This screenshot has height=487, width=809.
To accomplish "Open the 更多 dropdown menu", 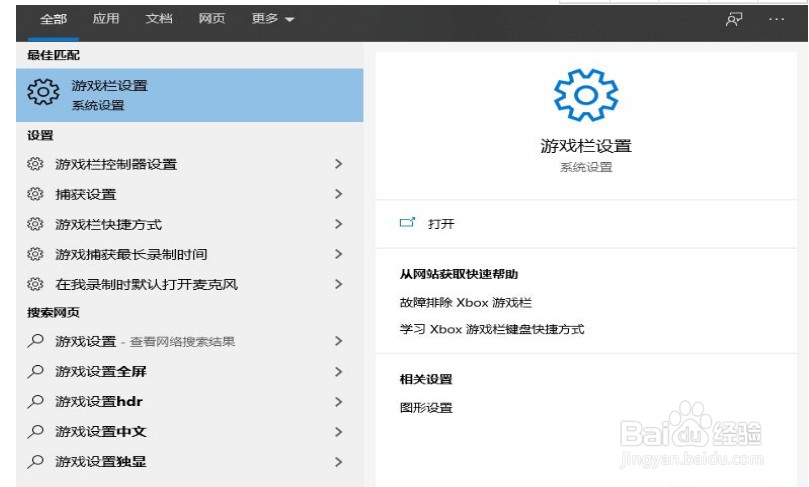I will click(272, 19).
